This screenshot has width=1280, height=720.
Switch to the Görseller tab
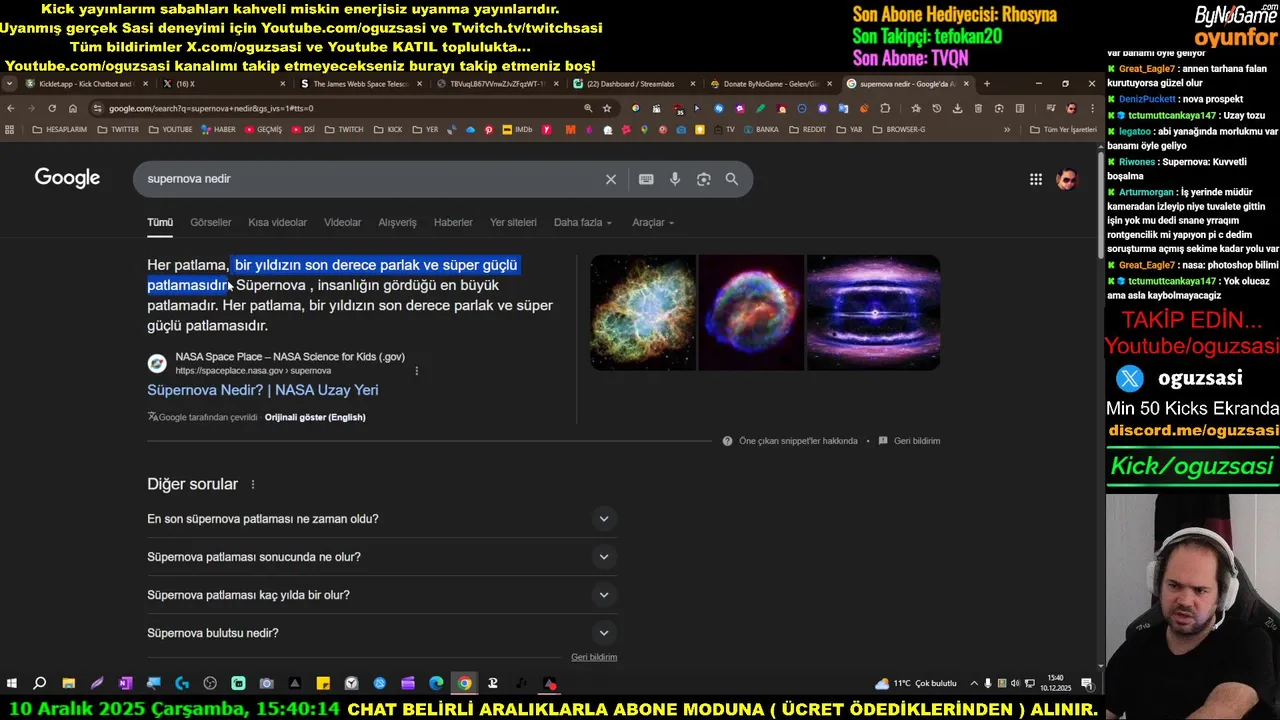(210, 222)
